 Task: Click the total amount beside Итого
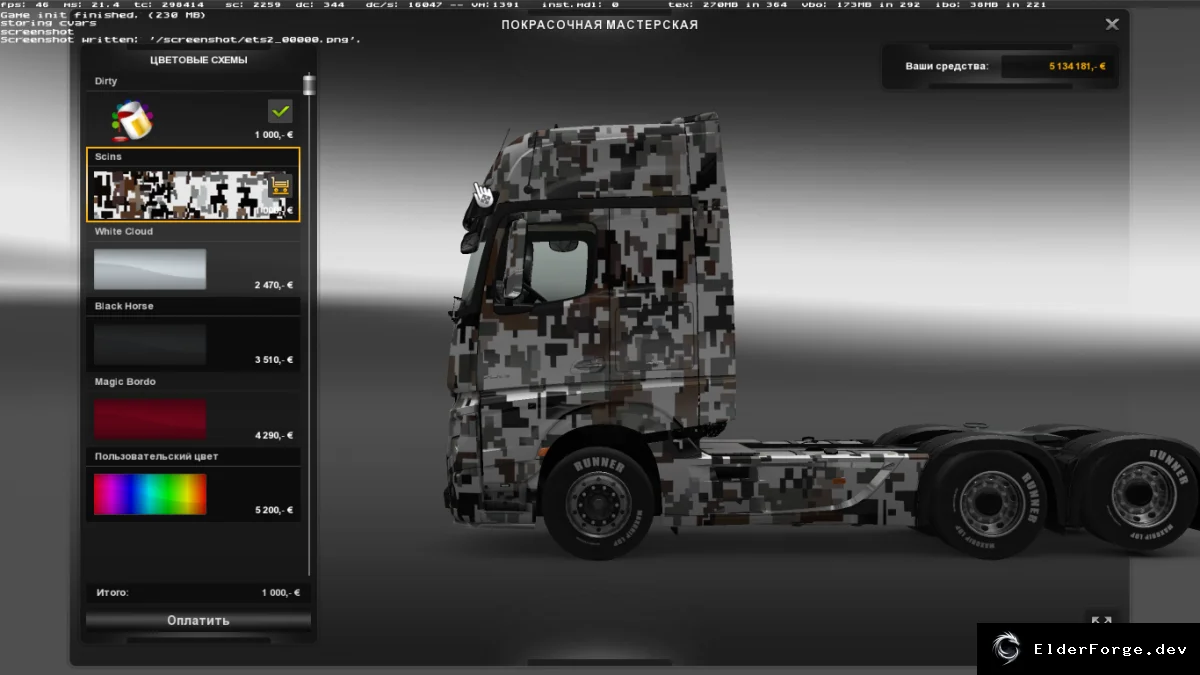point(281,593)
